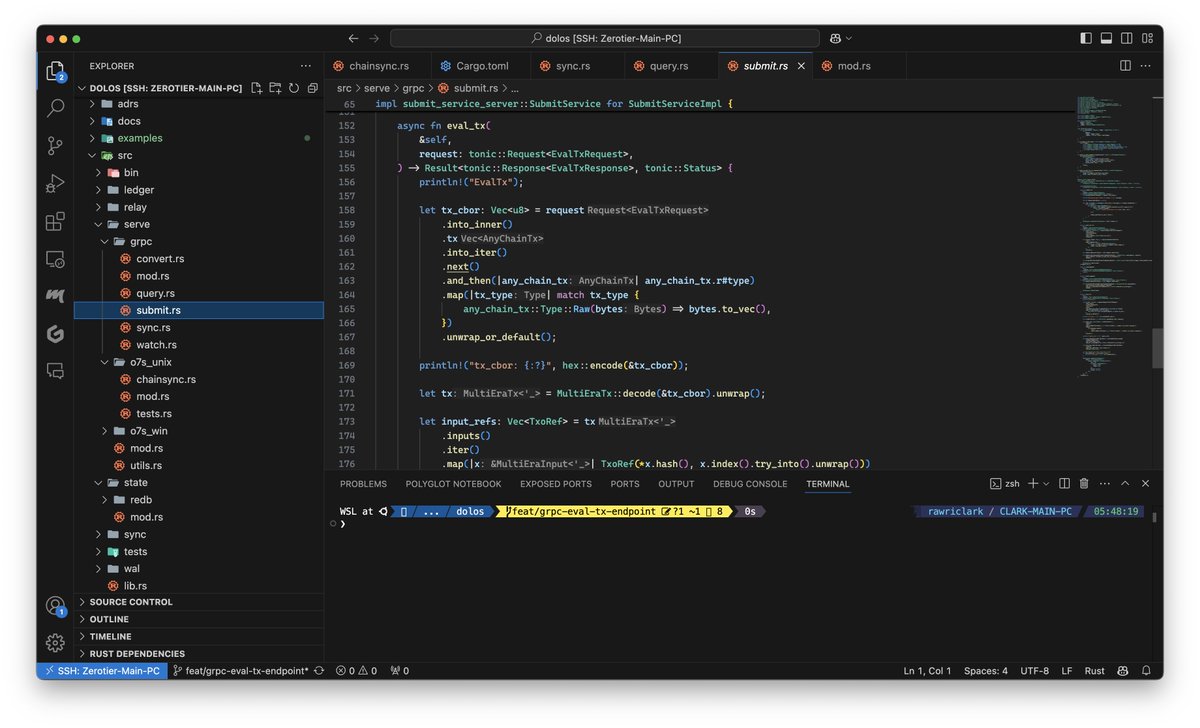
Task: Click the code minimap
Action: tap(1113, 235)
